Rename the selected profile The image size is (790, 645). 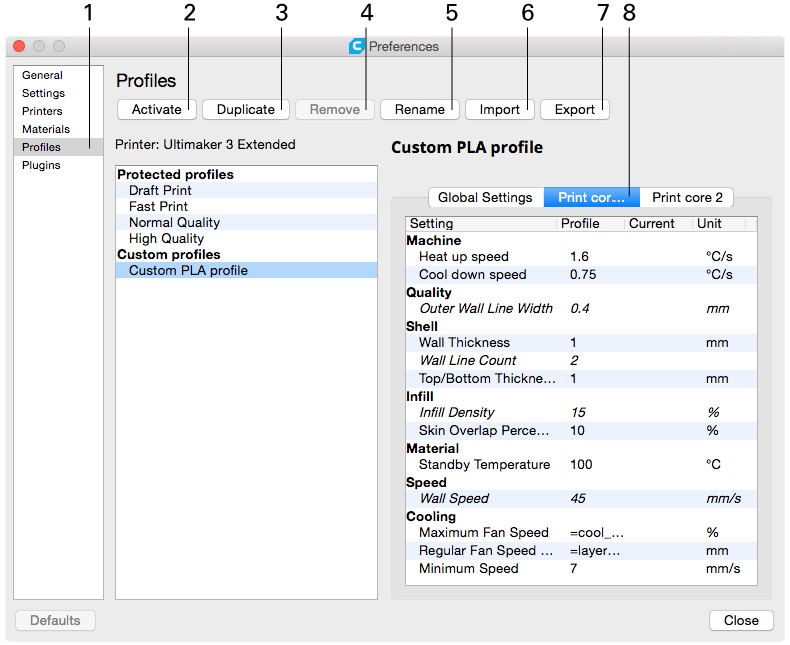pyautogui.click(x=420, y=109)
